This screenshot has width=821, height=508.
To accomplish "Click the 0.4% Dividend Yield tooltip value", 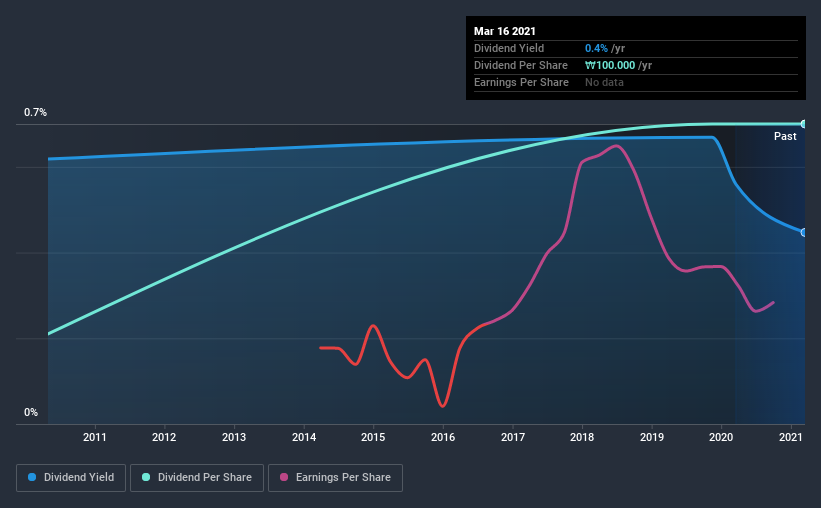I will 596,48.
